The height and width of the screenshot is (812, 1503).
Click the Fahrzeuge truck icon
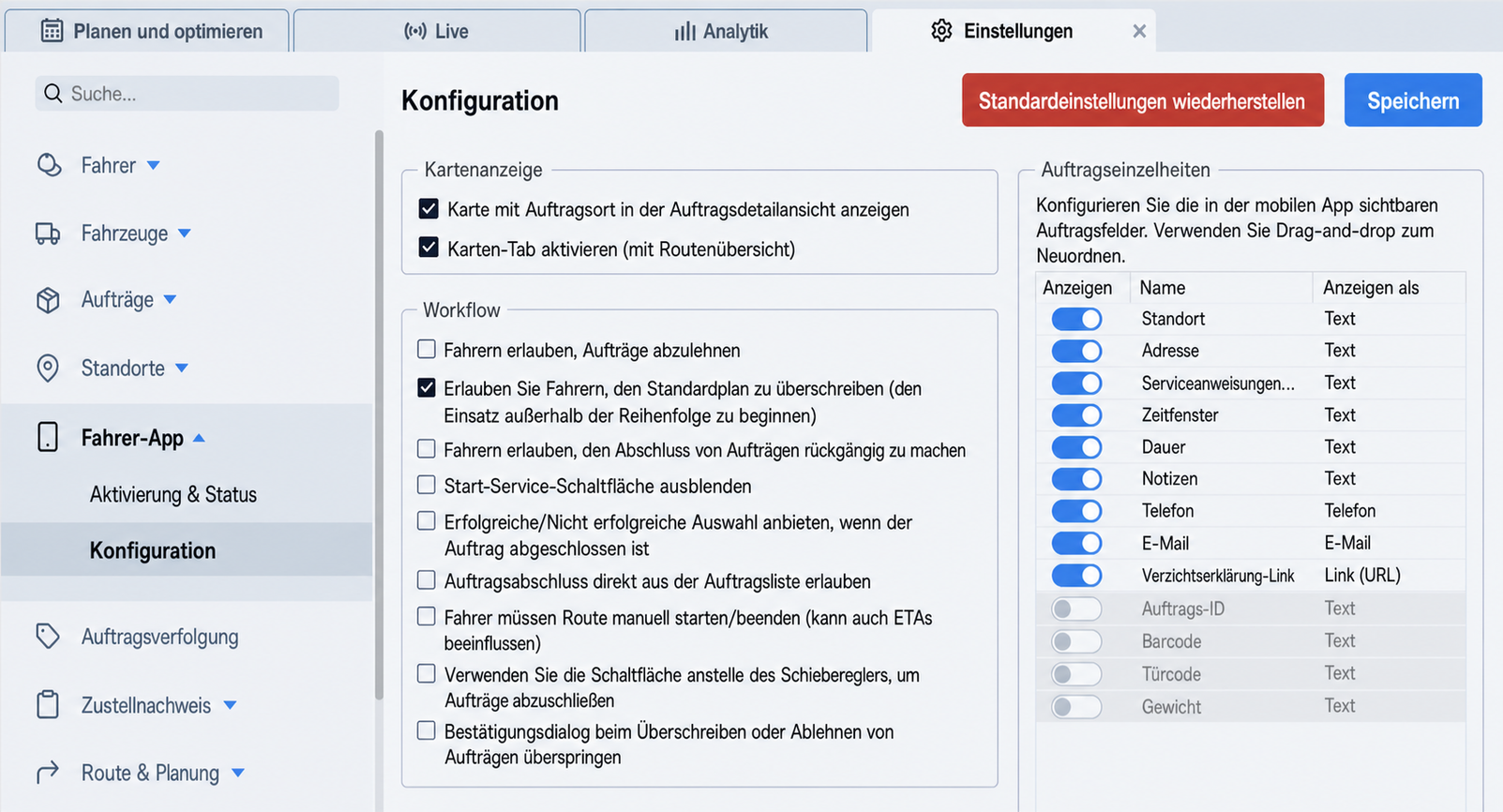[48, 233]
